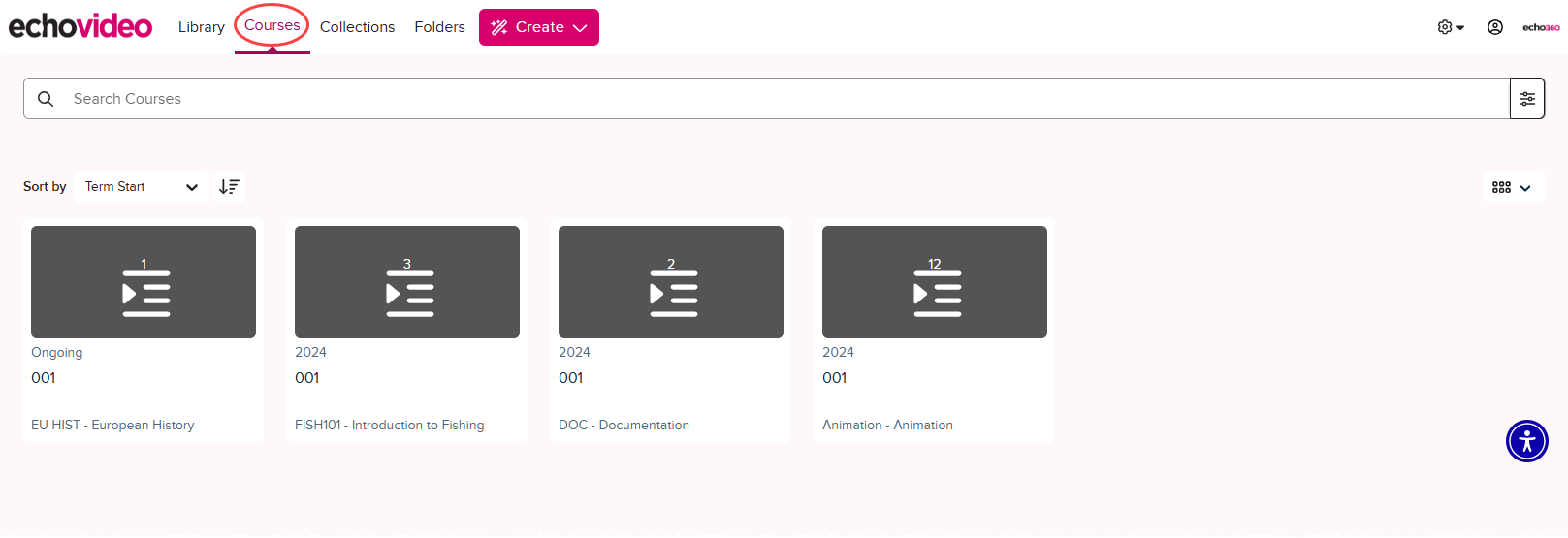Open the grid view layout dropdown
1568x538 pixels.
[1513, 187]
